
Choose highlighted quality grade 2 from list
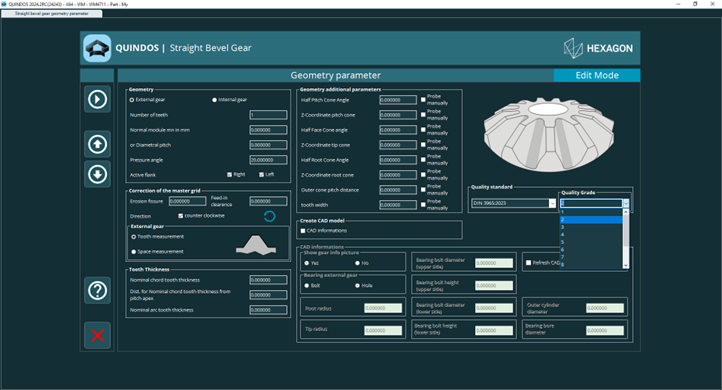(x=591, y=220)
